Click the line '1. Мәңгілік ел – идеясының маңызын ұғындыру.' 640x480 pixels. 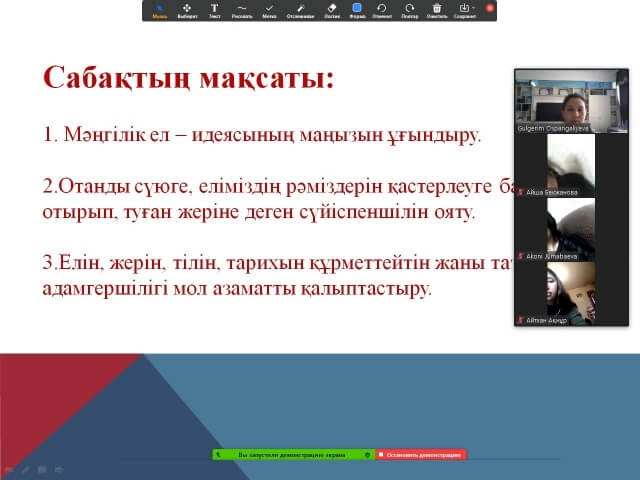[262, 135]
